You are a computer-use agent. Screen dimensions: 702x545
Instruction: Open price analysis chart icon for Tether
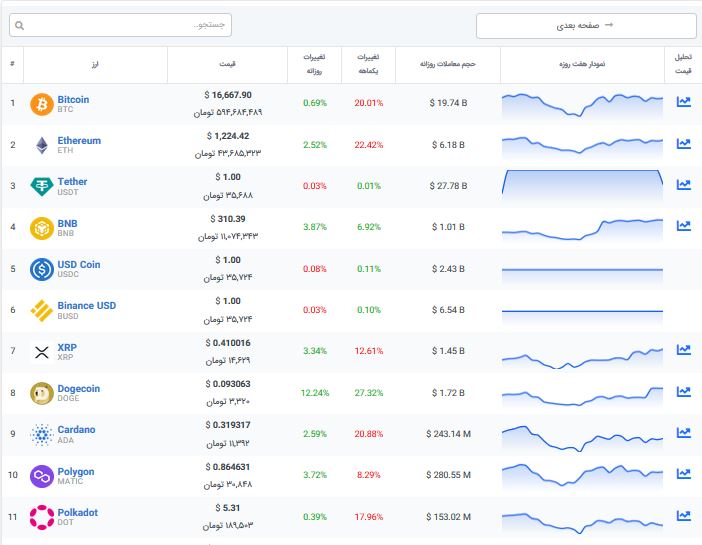click(683, 185)
